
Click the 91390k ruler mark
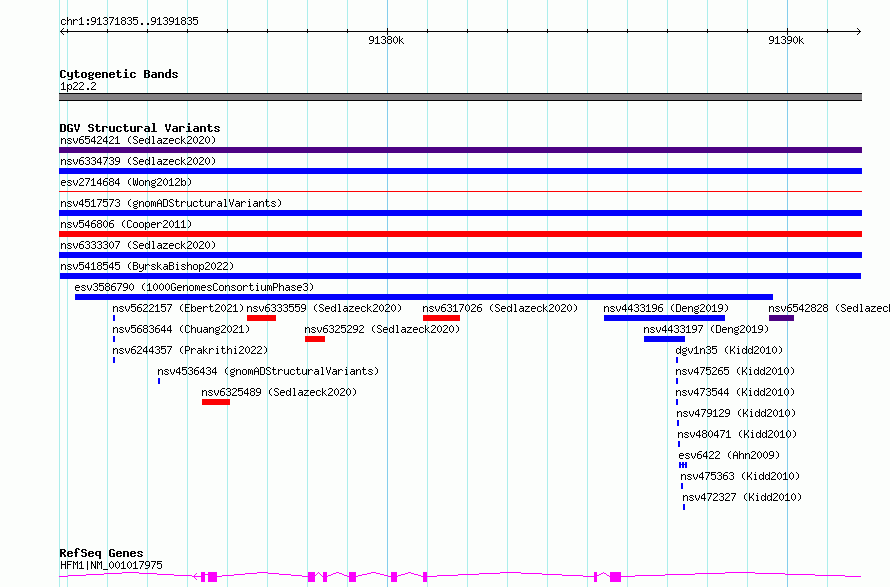[786, 40]
